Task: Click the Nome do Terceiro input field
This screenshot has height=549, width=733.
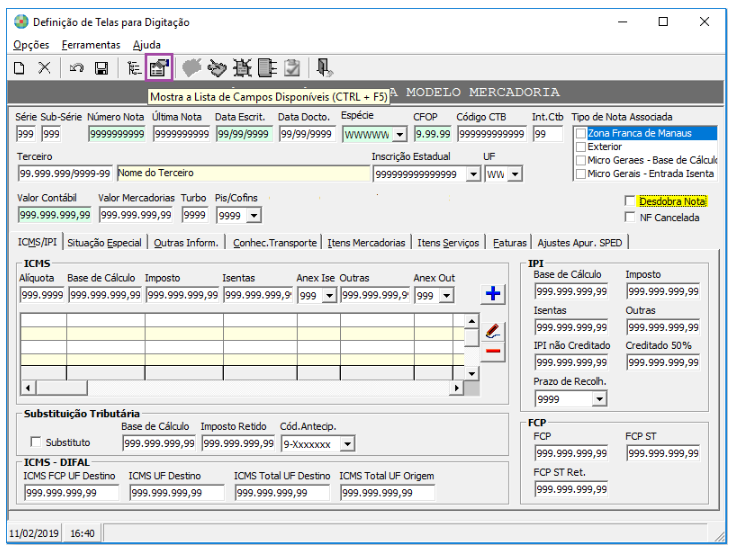Action: 243,173
